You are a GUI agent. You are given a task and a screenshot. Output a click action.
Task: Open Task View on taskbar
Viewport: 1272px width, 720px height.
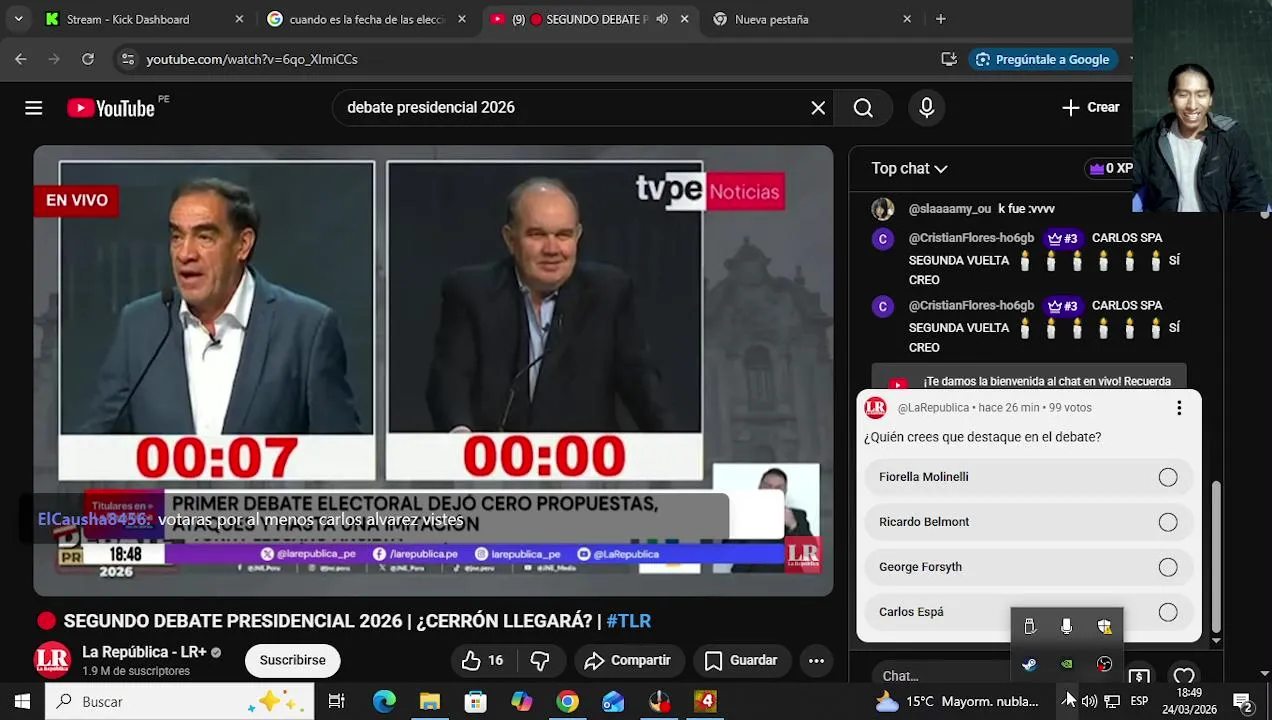337,701
